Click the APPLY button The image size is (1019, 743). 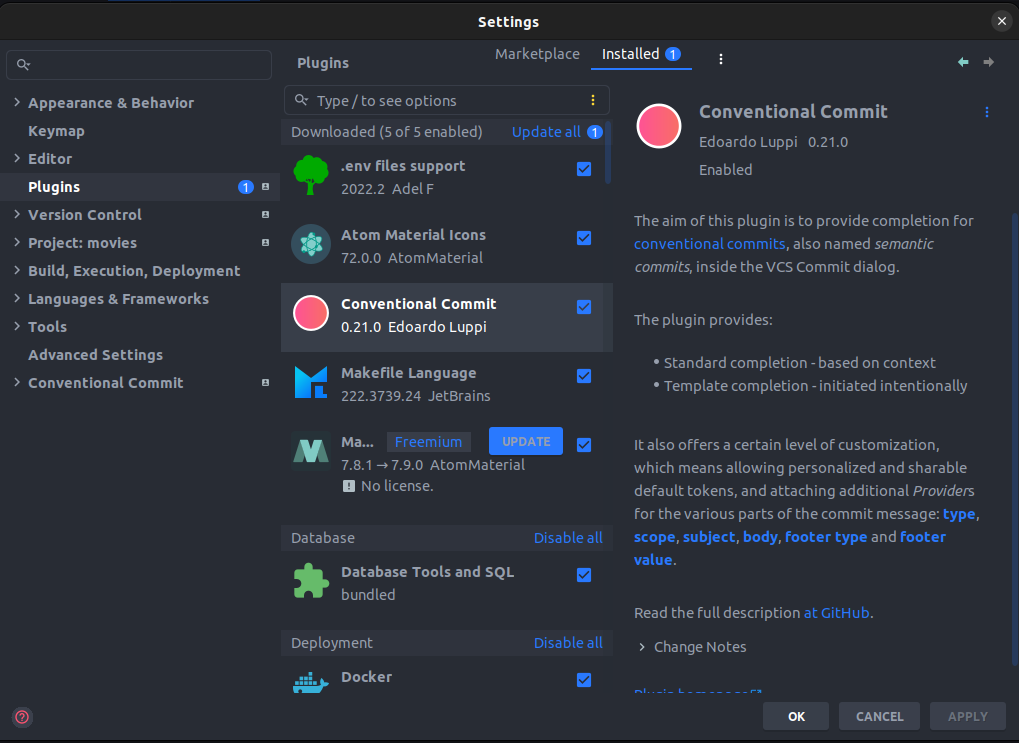pos(968,716)
